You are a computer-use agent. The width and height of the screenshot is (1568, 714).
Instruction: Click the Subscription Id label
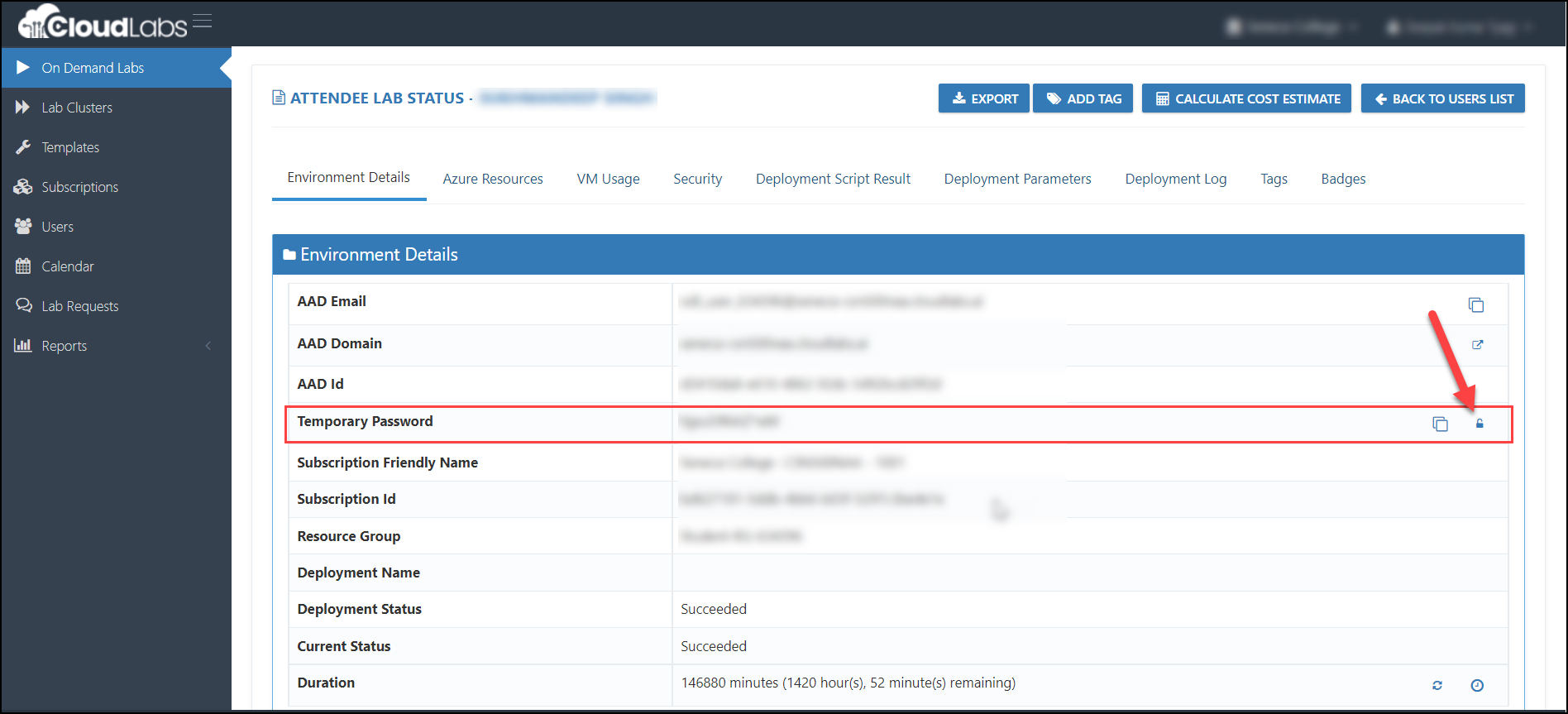(347, 499)
